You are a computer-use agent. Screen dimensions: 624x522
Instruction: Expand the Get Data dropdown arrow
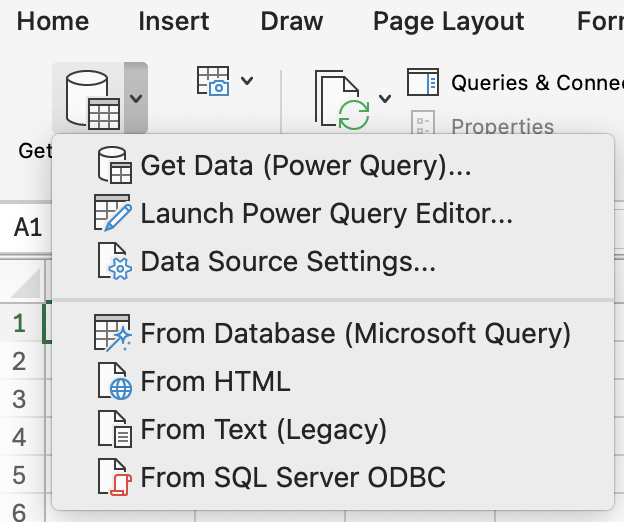click(136, 99)
